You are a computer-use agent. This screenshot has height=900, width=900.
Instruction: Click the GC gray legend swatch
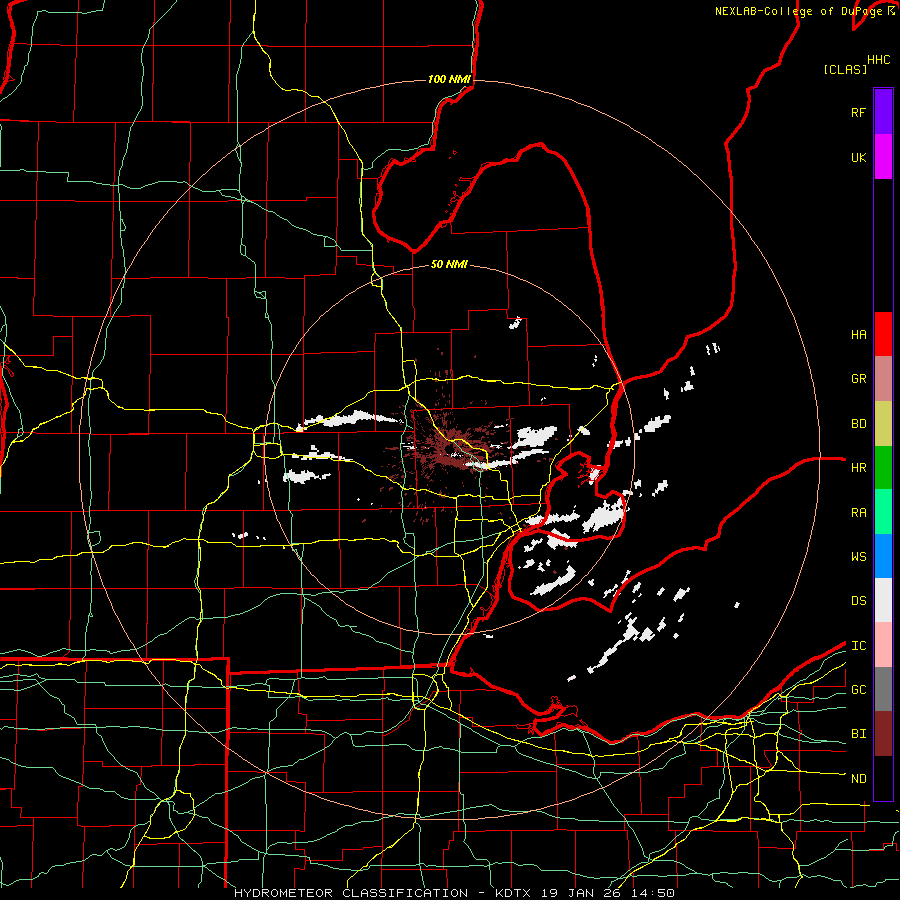point(883,689)
